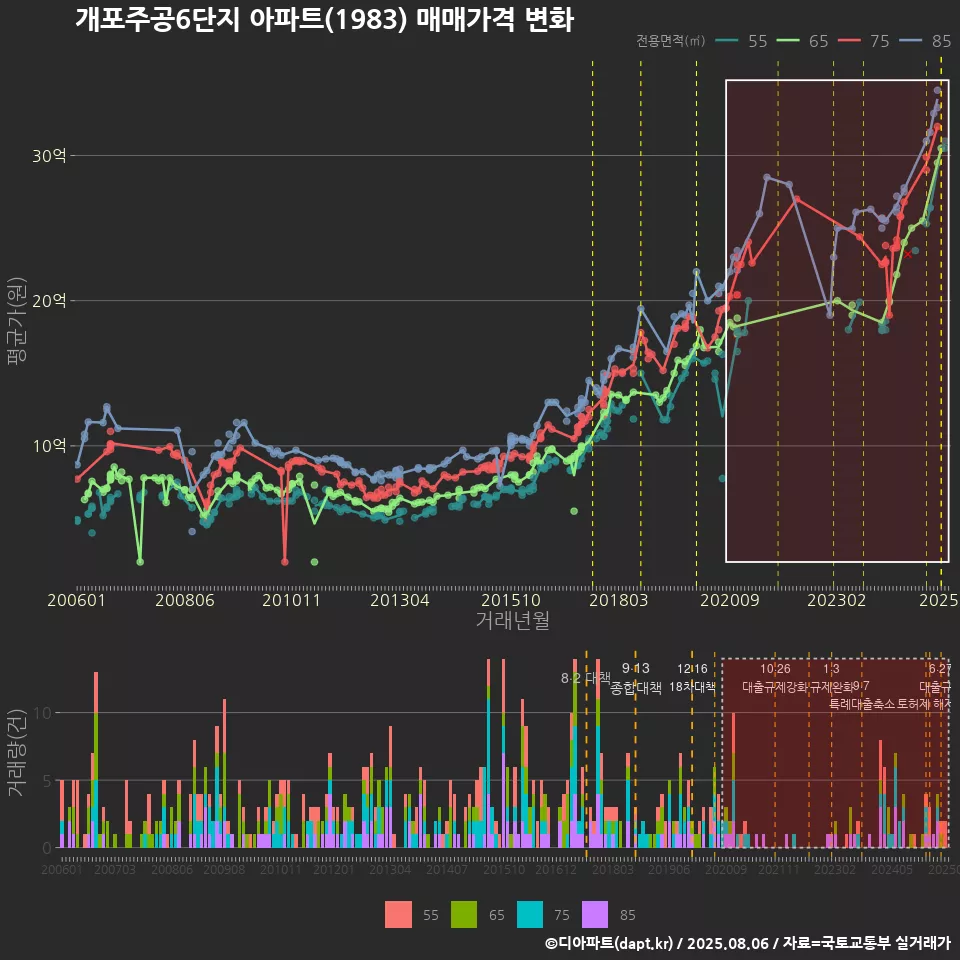Click the 종합대책 annotation label
The height and width of the screenshot is (960, 960).
(x=636, y=688)
